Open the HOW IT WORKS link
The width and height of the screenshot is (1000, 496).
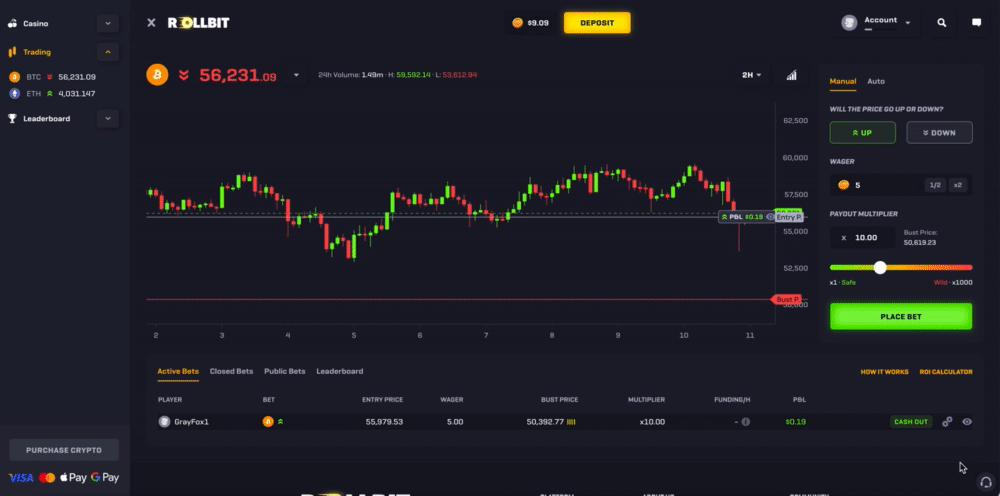[884, 372]
